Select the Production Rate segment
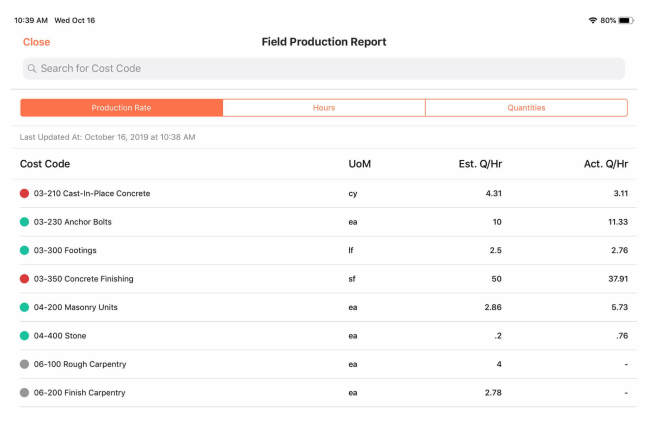This screenshot has height=432, width=648. (x=122, y=107)
